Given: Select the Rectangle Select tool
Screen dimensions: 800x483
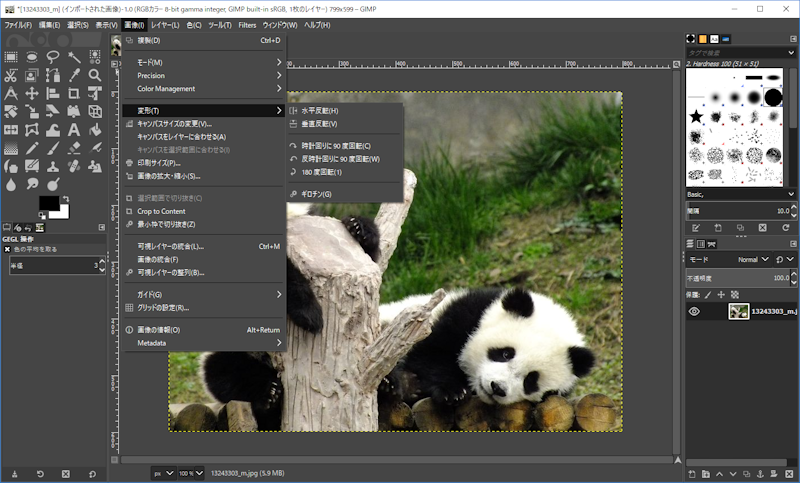Looking at the screenshot, I should [11, 57].
